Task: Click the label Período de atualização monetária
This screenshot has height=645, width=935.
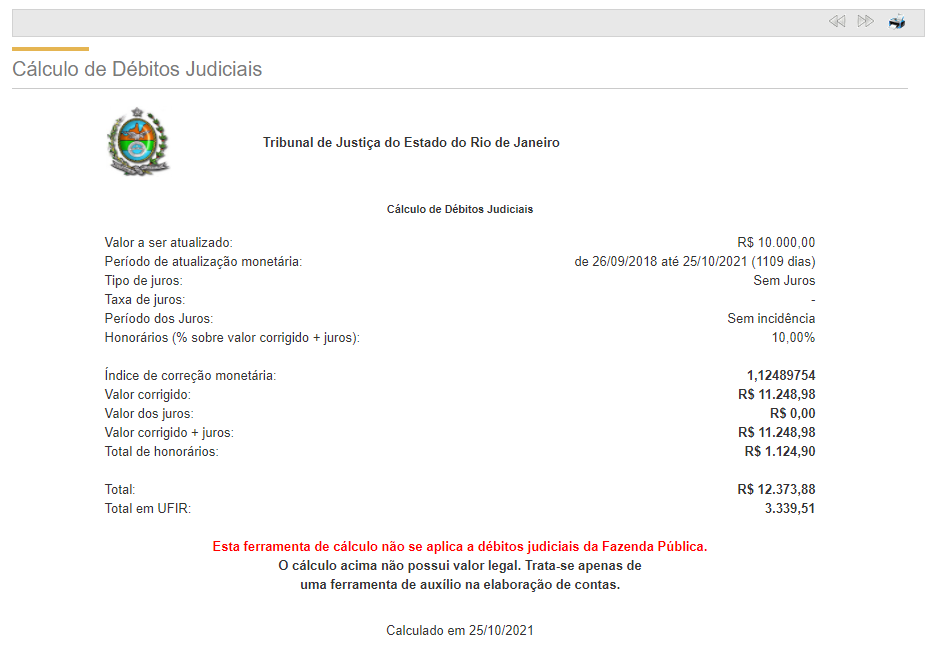Action: pyautogui.click(x=203, y=262)
